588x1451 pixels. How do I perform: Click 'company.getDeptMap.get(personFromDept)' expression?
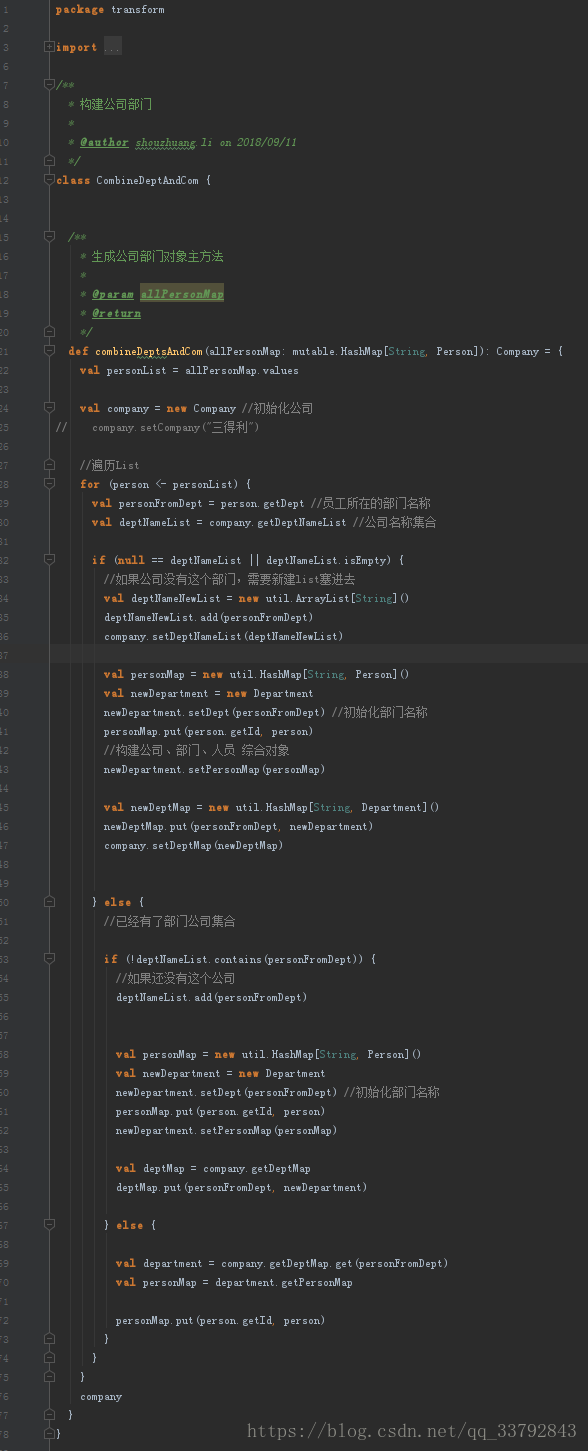click(334, 1263)
